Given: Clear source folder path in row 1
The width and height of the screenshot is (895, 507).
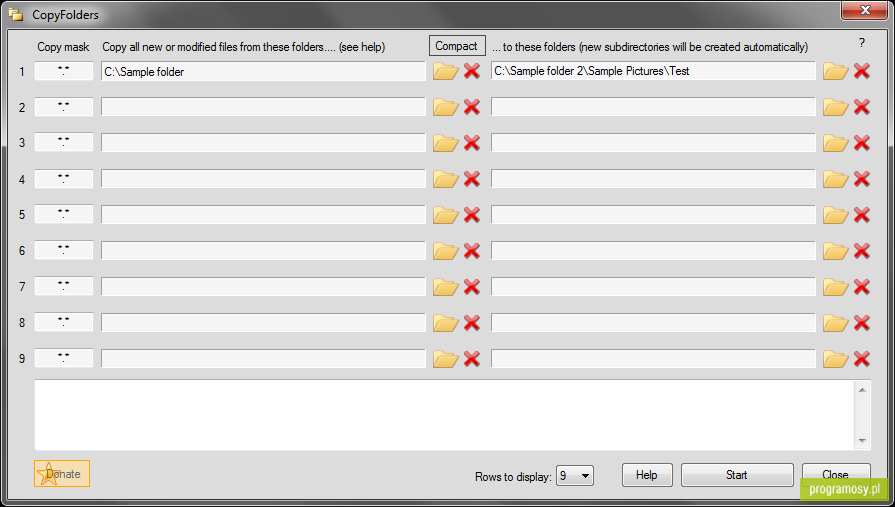Looking at the screenshot, I should (x=471, y=71).
